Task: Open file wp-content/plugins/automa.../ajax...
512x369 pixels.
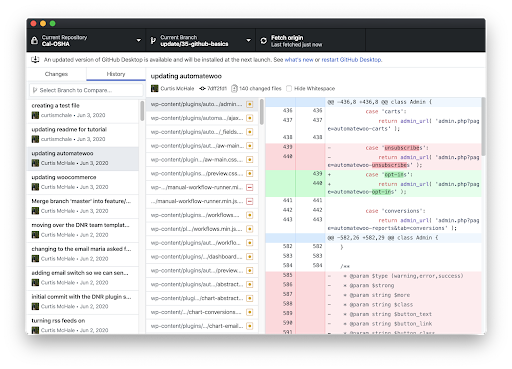Action: click(x=202, y=118)
